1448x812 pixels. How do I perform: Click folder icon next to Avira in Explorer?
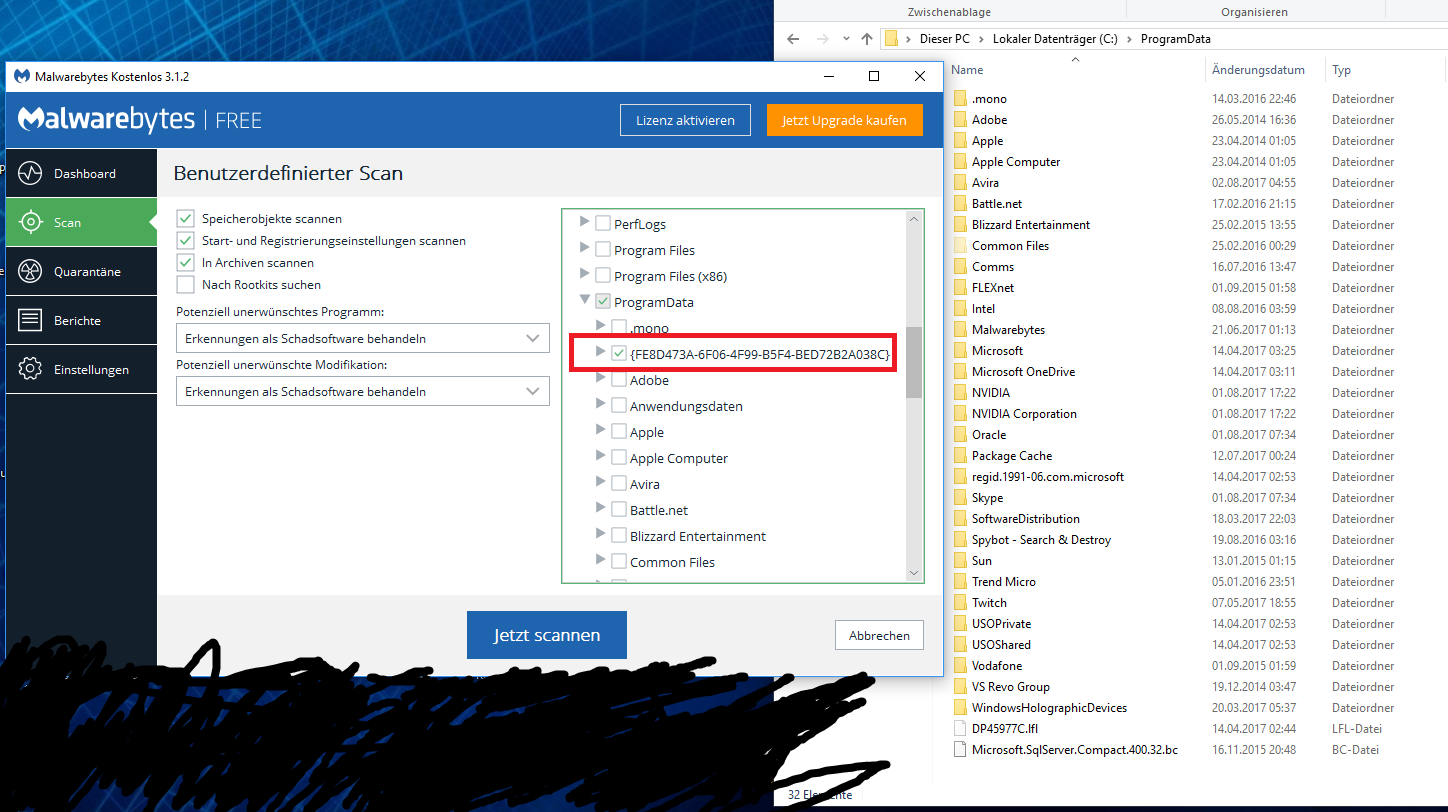click(960, 183)
